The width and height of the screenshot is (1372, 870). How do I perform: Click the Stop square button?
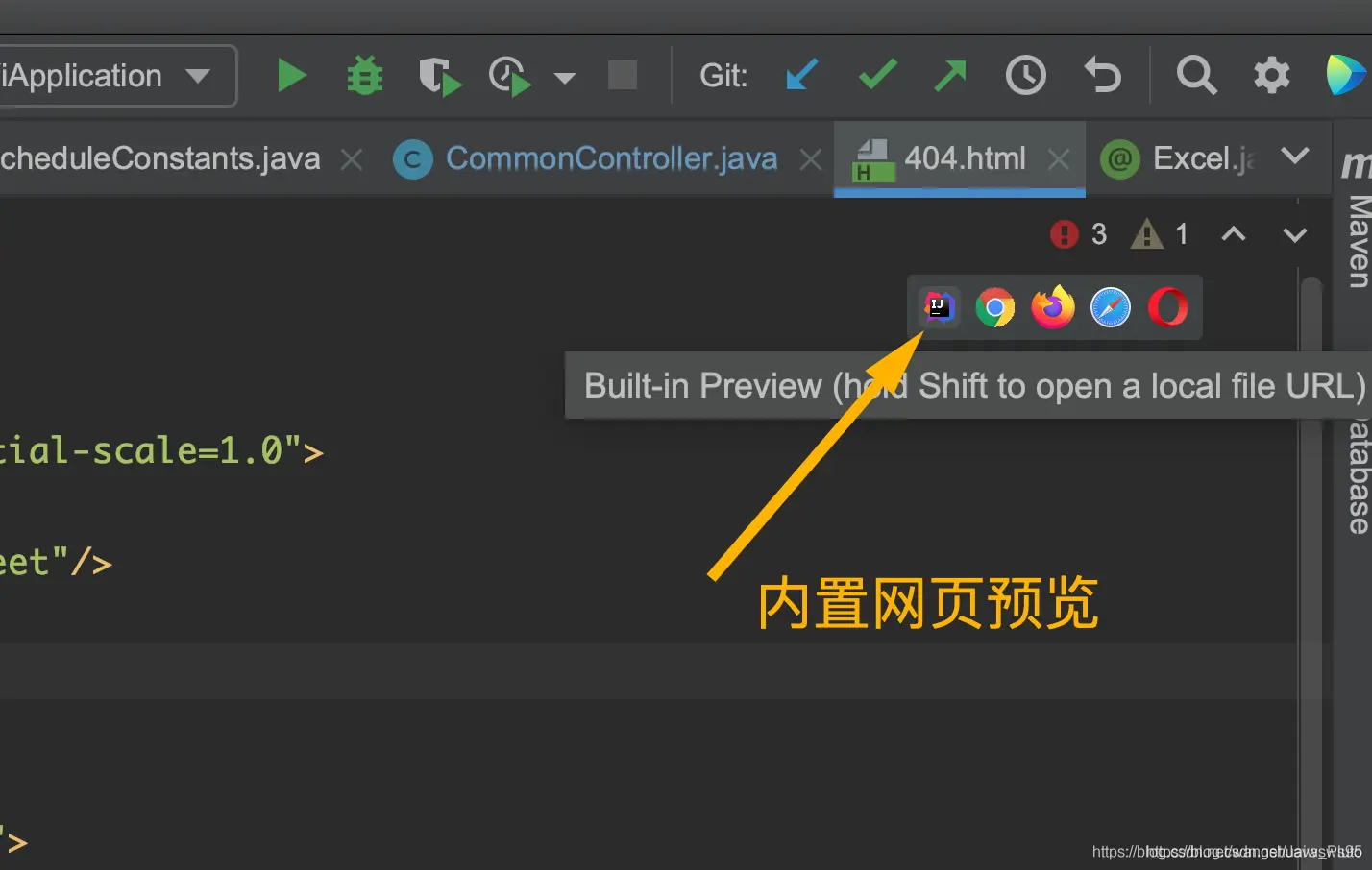(623, 75)
